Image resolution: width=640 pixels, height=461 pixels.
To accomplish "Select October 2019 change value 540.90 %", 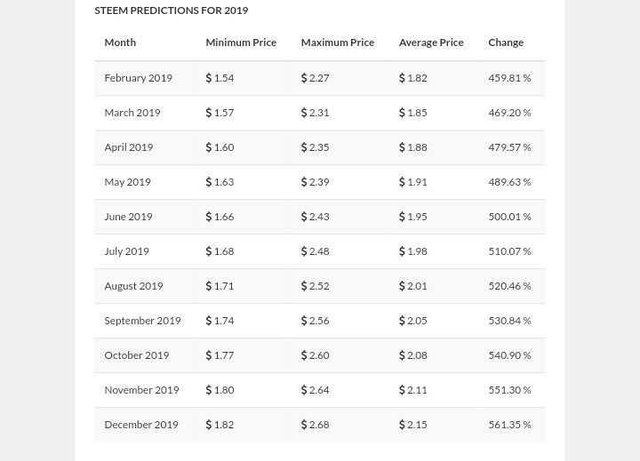I will click(509, 355).
